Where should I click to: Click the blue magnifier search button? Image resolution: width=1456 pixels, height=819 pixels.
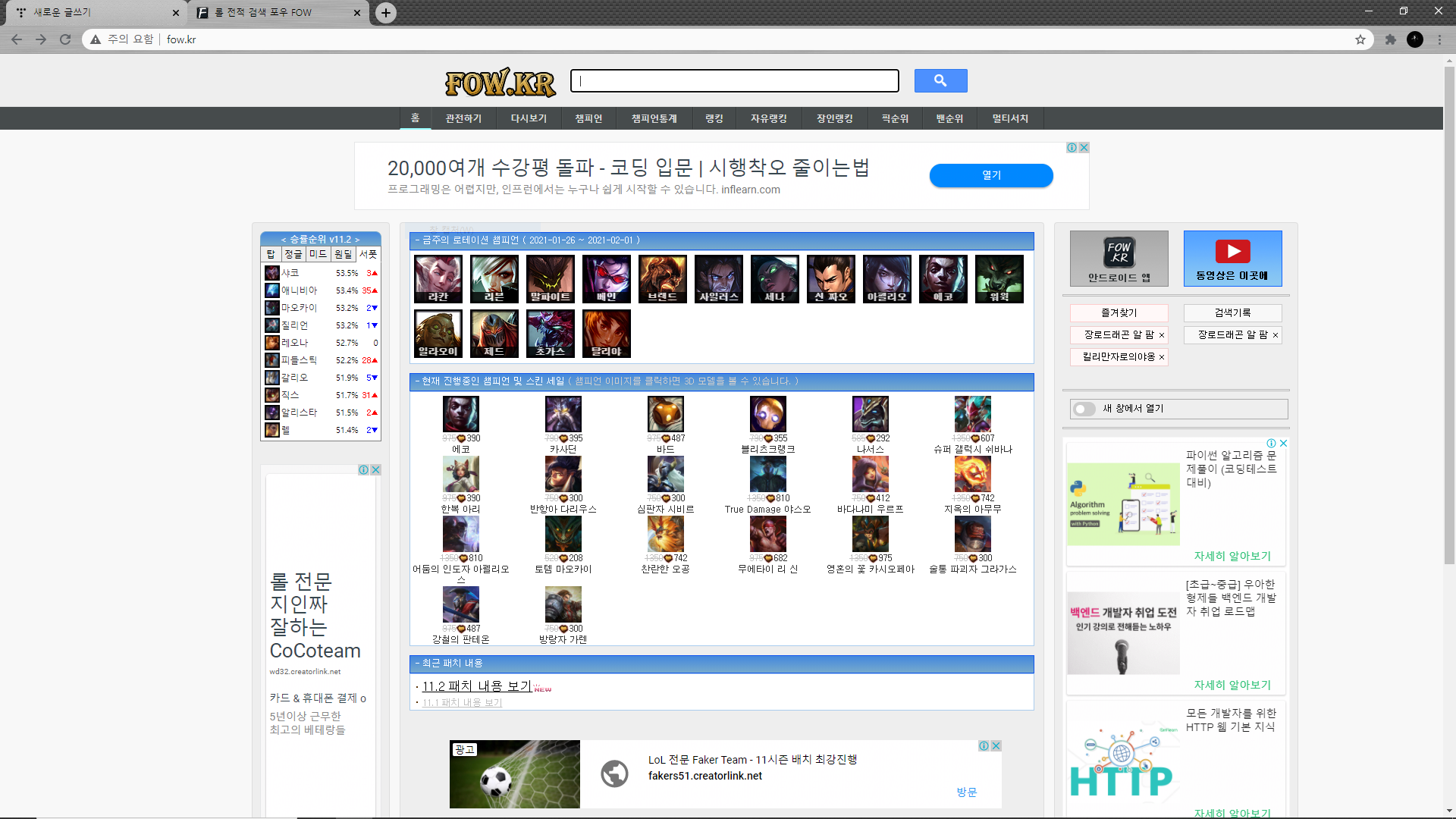tap(940, 80)
